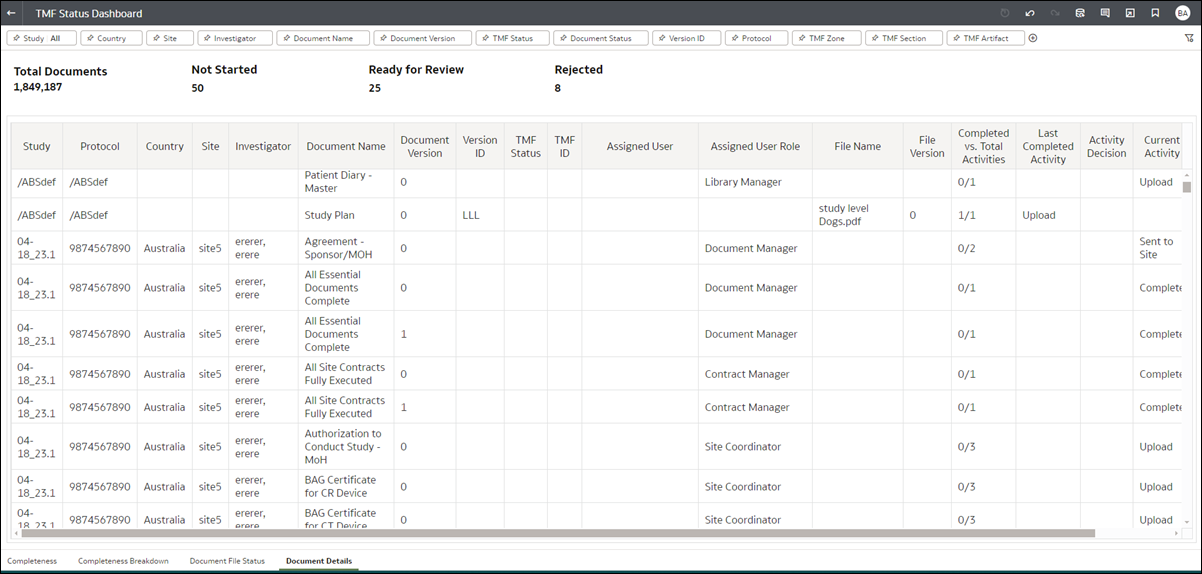Toggle the pin on Study filter
This screenshot has height=574, width=1202.
pyautogui.click(x=16, y=38)
